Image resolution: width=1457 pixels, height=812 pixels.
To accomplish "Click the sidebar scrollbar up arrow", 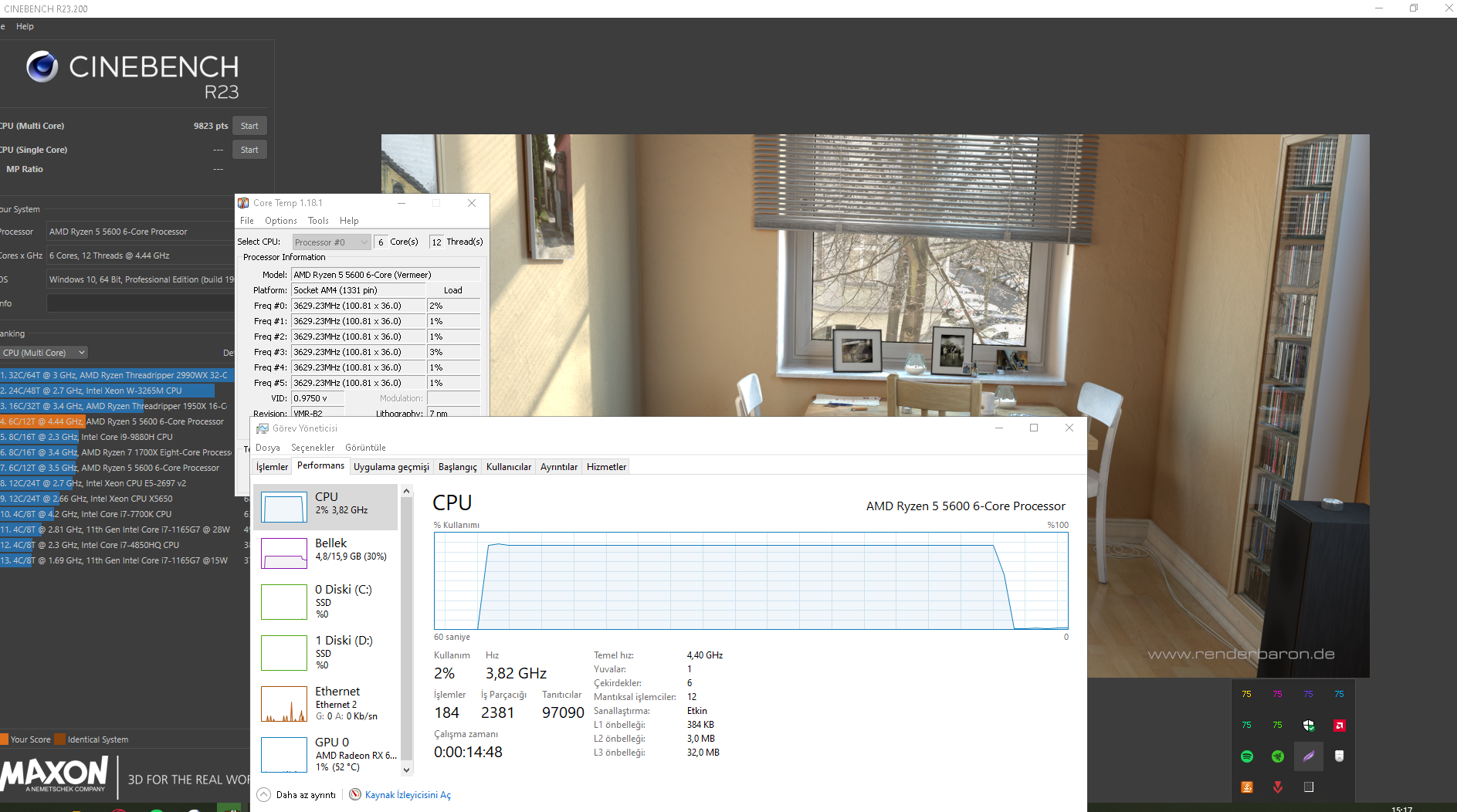I will tap(407, 492).
